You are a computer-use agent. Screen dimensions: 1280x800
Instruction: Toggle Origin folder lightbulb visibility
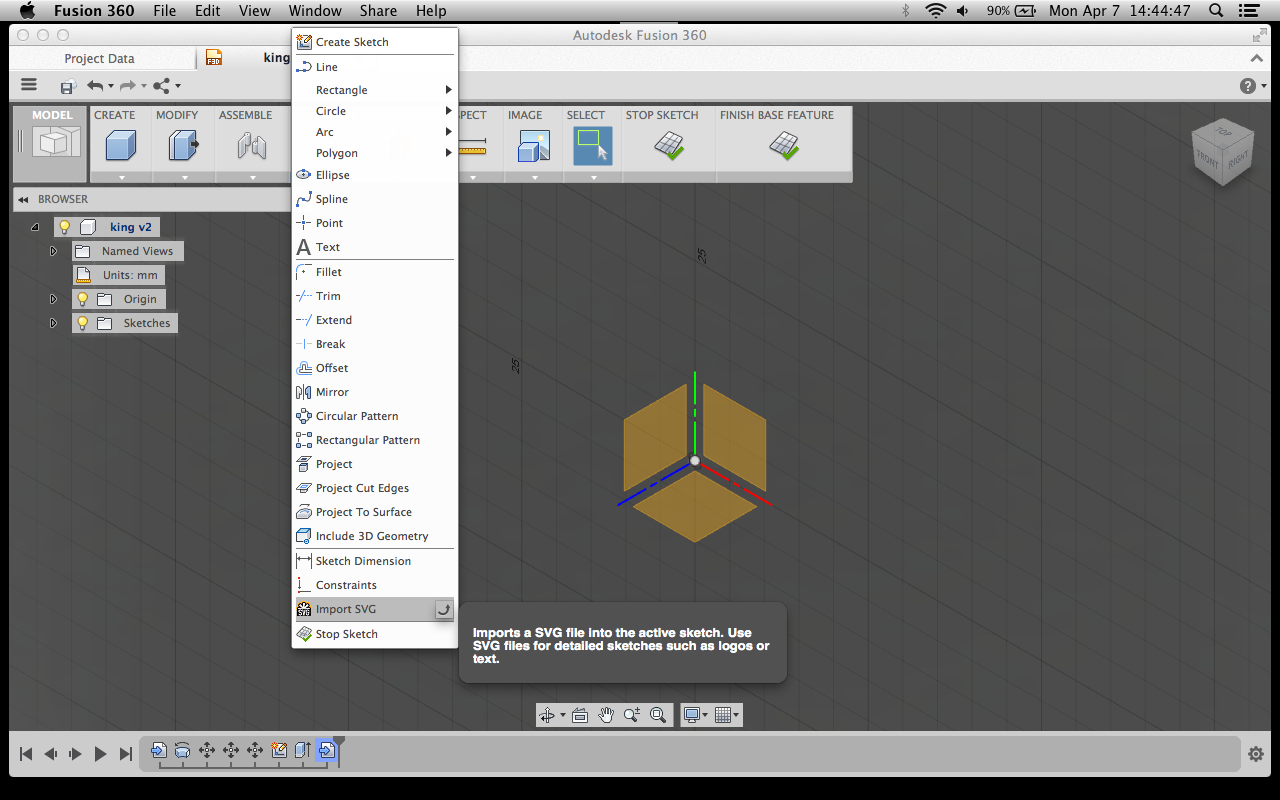(83, 299)
